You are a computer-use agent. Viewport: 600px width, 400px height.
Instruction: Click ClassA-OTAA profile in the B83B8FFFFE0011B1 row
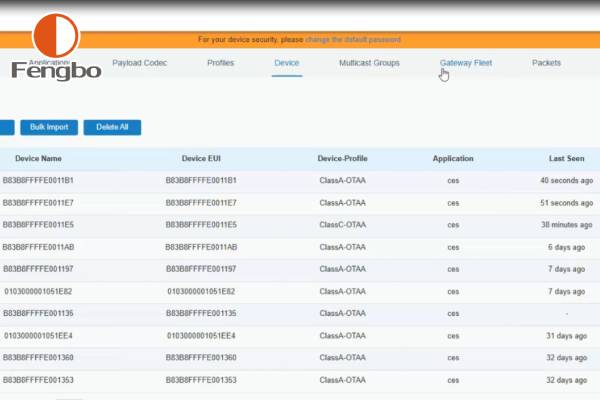[342, 180]
